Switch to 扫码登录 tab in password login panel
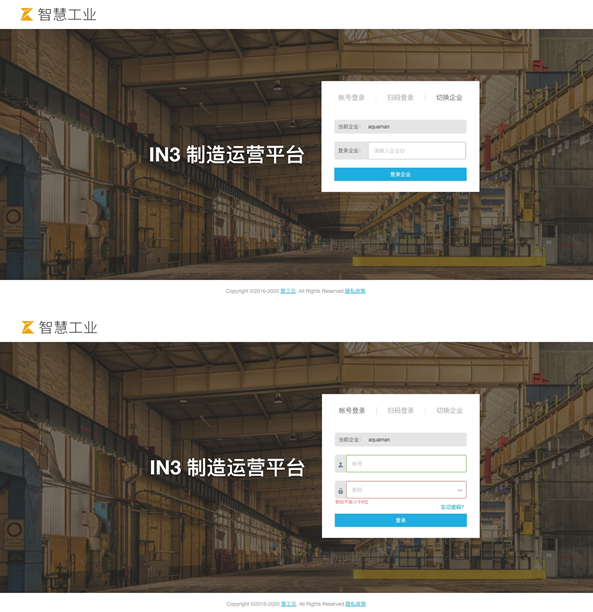This screenshot has height=612, width=593. click(x=401, y=411)
